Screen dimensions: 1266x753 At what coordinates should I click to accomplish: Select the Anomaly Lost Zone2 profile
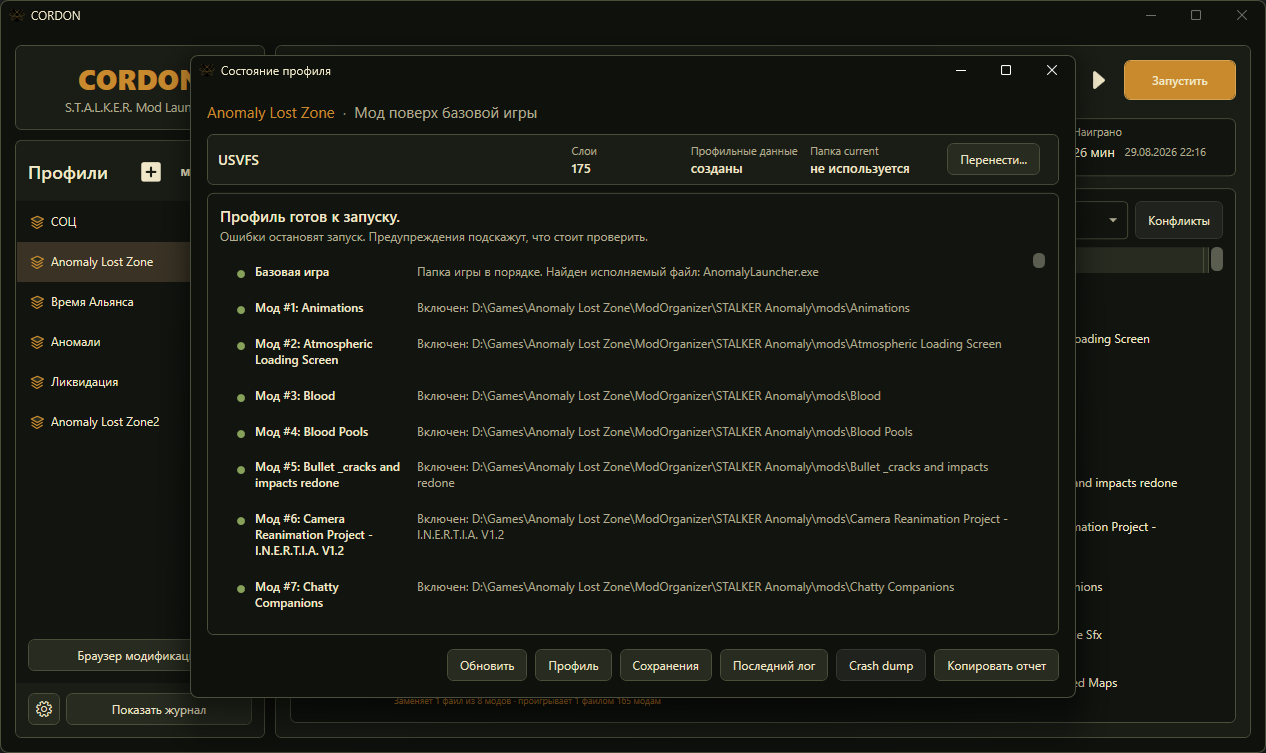104,422
